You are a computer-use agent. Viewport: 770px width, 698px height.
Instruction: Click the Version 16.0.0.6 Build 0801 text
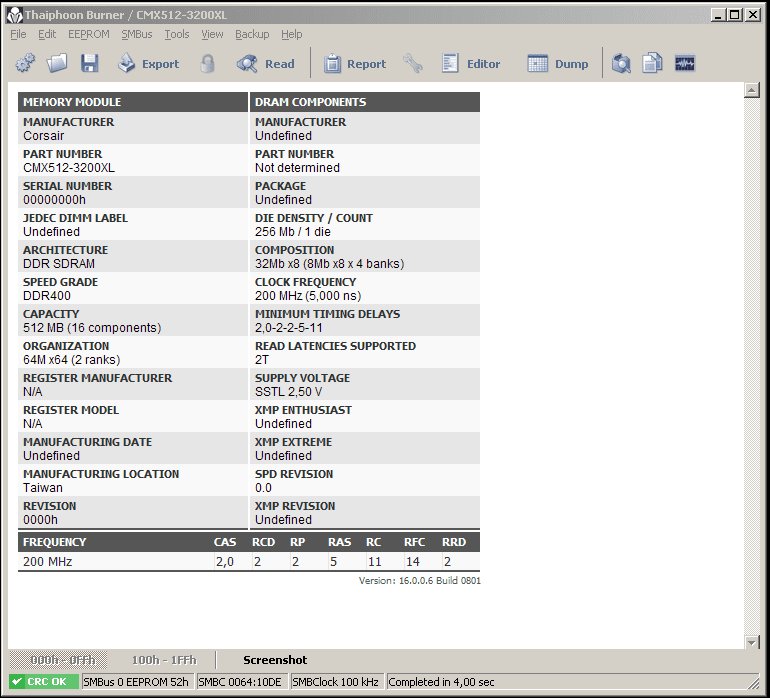click(x=419, y=581)
